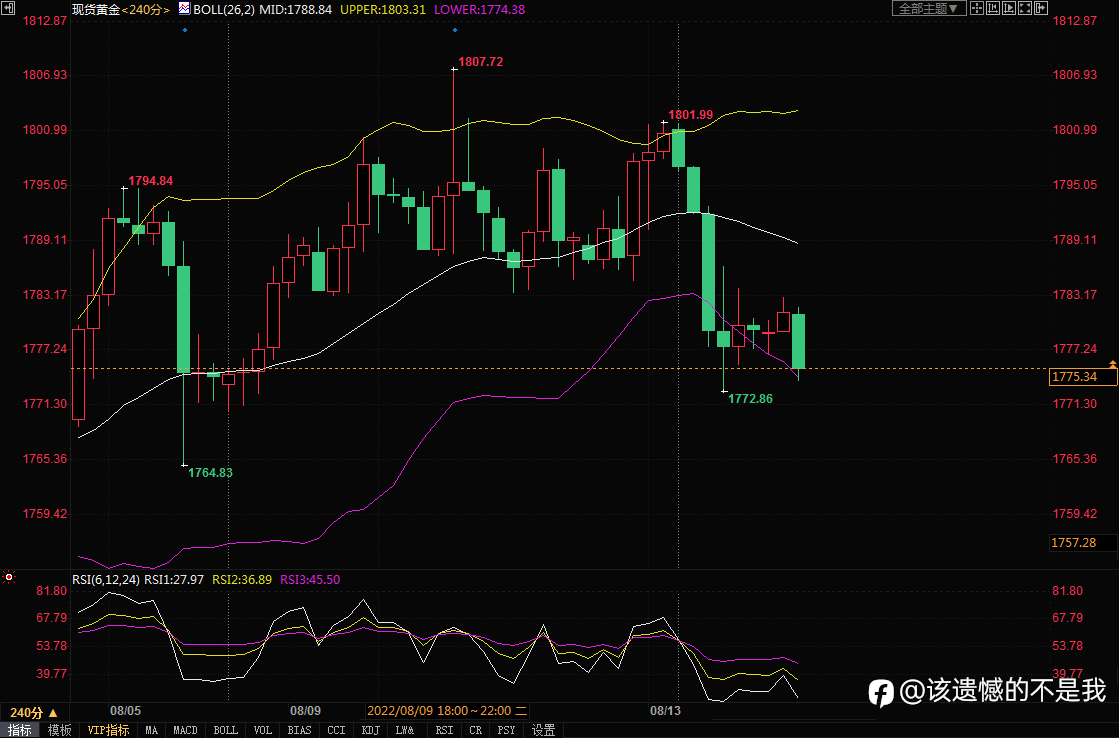Click the crosshair cursor icon

point(977,8)
